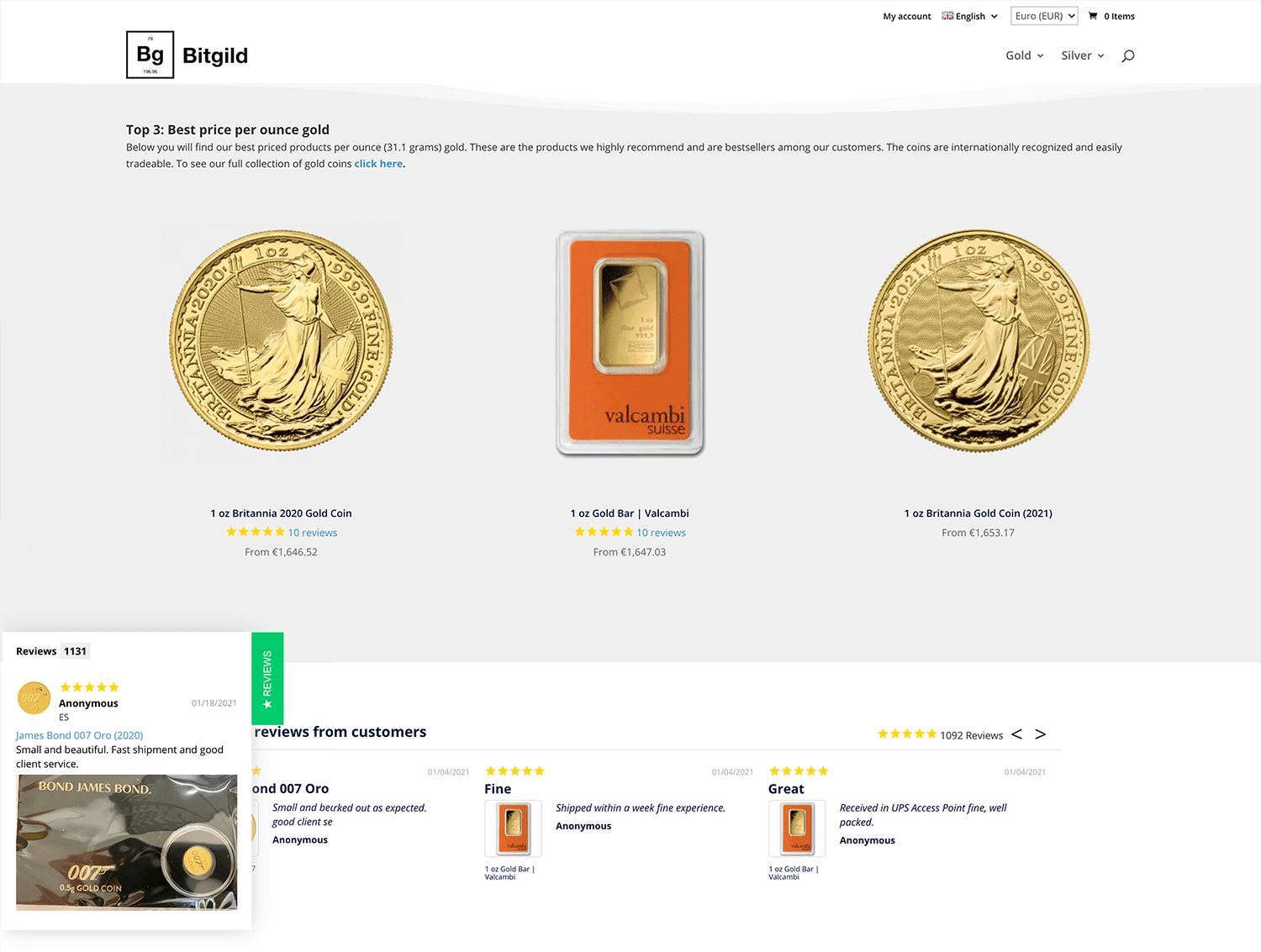Click the Anonymous reviewer avatar coin
1261x952 pixels.
pyautogui.click(x=34, y=698)
